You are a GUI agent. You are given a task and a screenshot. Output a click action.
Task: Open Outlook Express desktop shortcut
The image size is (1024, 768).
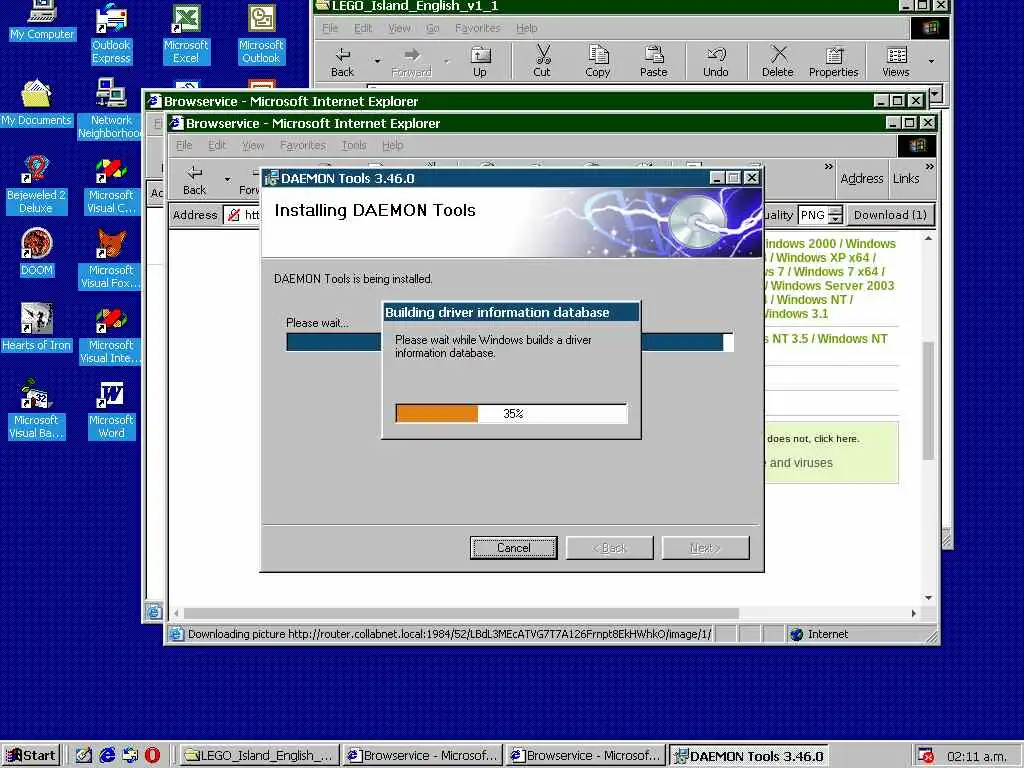[x=111, y=34]
